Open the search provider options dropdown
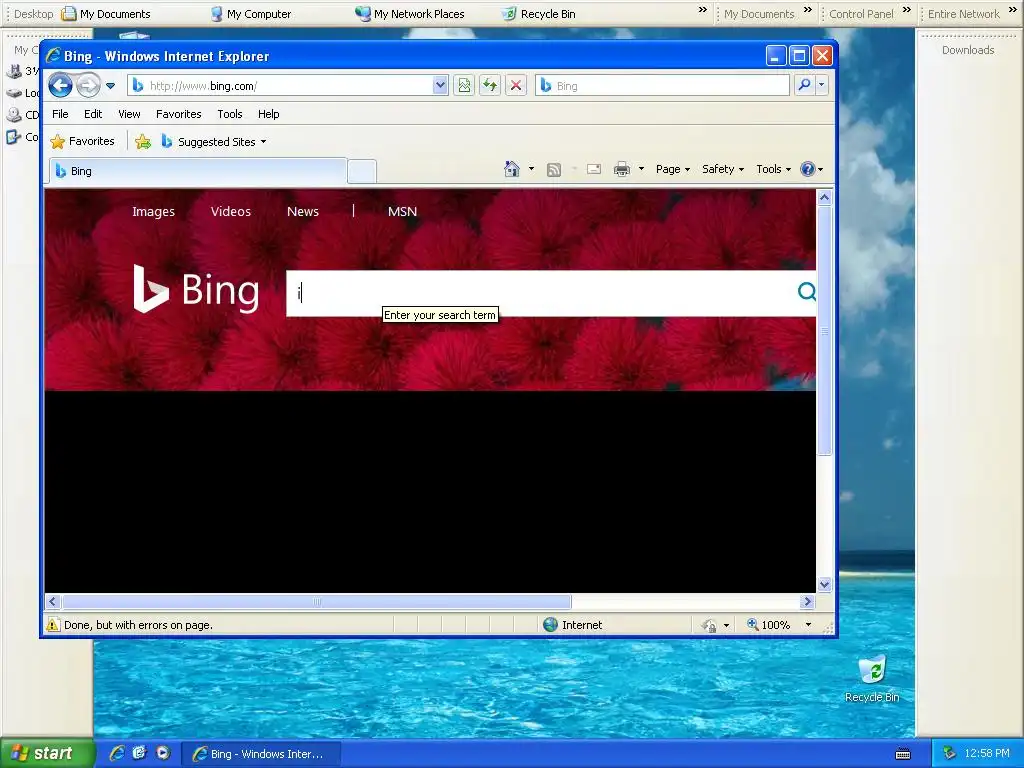 [x=822, y=85]
